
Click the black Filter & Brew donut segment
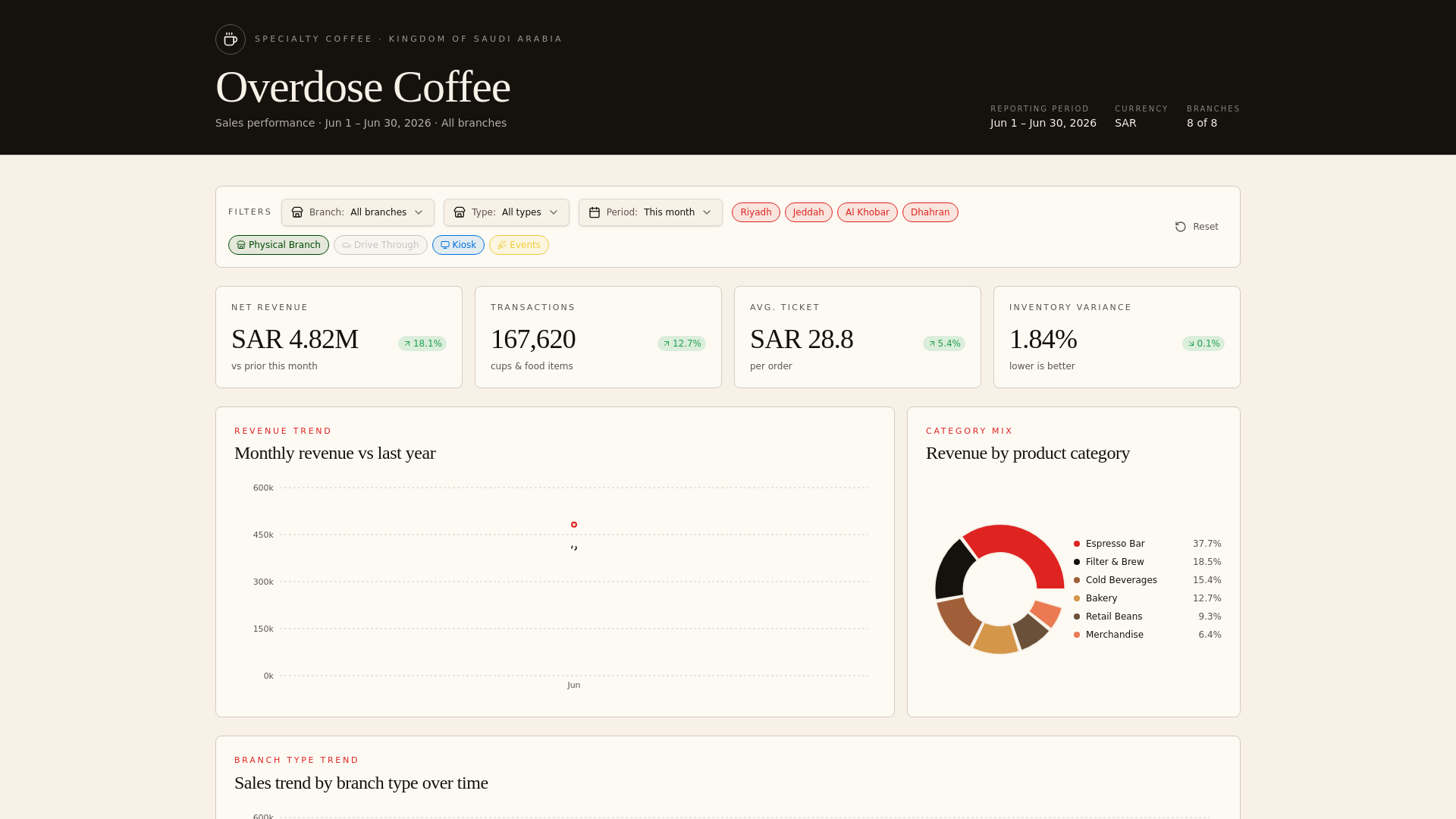coord(952,570)
